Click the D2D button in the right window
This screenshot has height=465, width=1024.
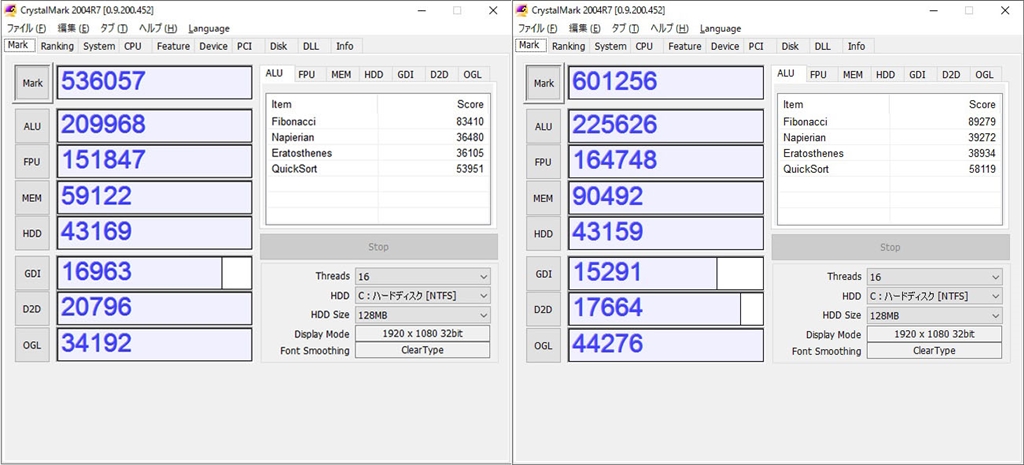pyautogui.click(x=543, y=310)
